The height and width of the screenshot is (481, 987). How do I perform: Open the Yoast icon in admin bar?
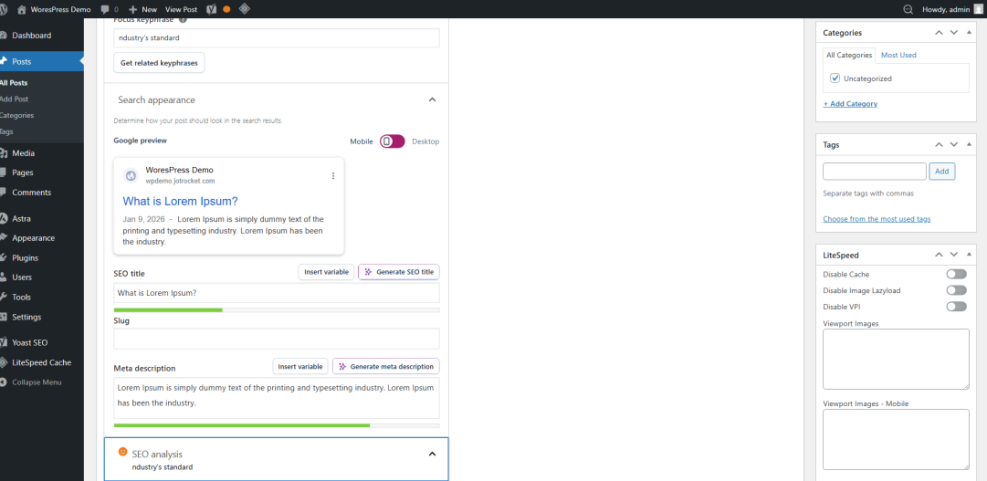click(212, 9)
